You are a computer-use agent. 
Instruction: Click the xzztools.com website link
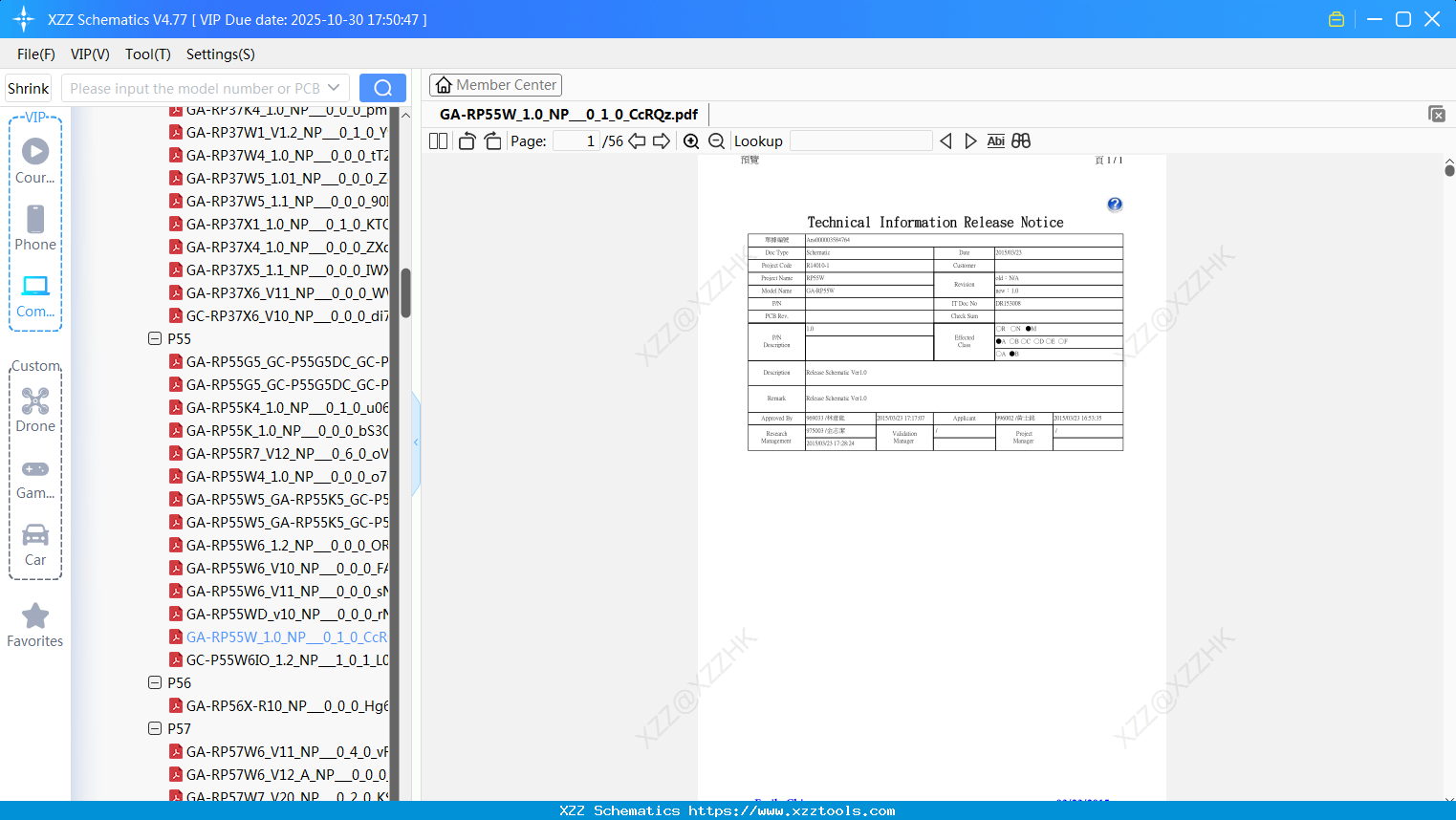coord(792,810)
